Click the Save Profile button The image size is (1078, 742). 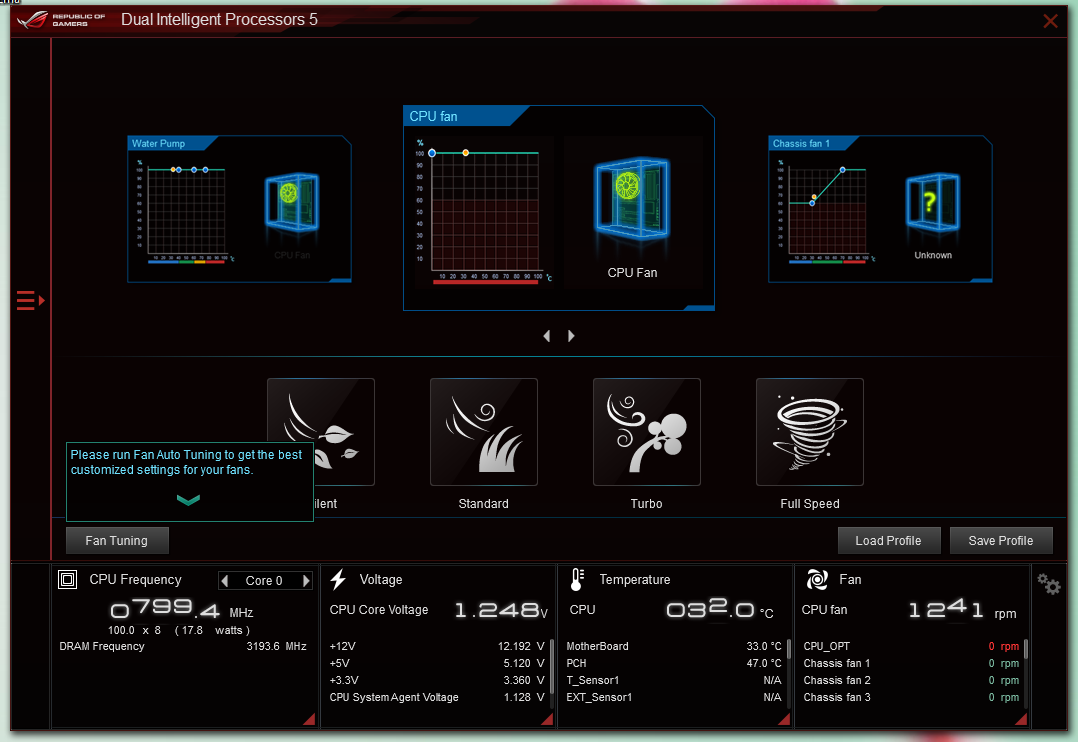1001,541
